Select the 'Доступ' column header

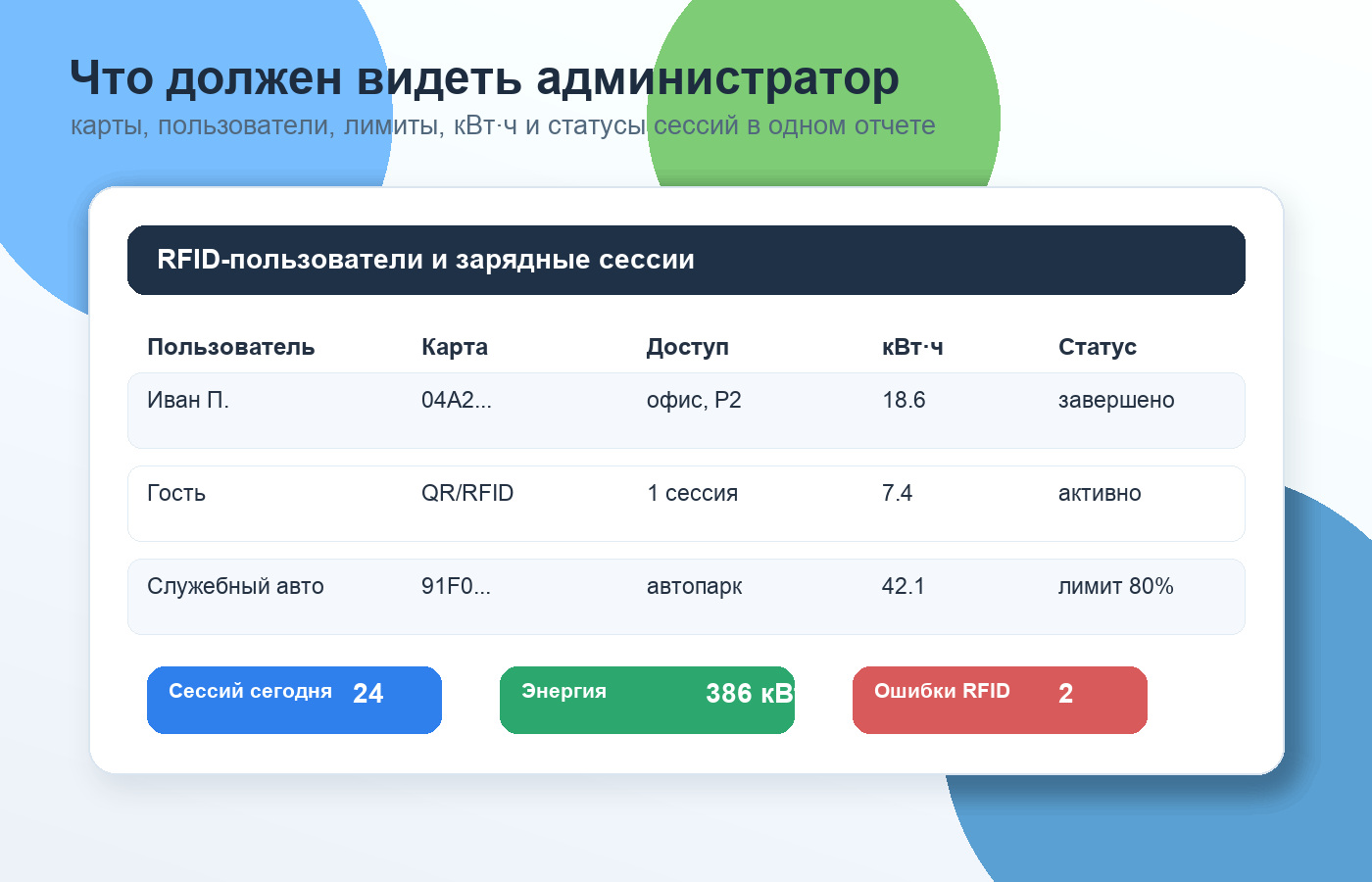688,347
